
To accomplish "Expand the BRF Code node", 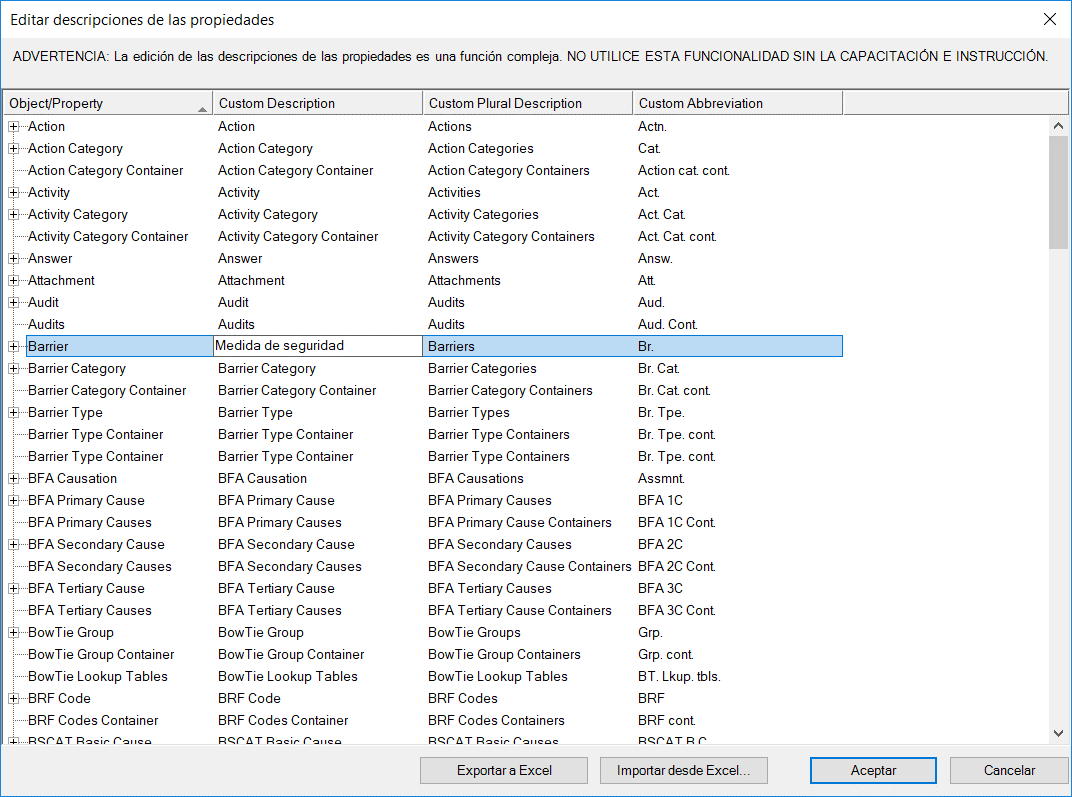I will pos(13,699).
